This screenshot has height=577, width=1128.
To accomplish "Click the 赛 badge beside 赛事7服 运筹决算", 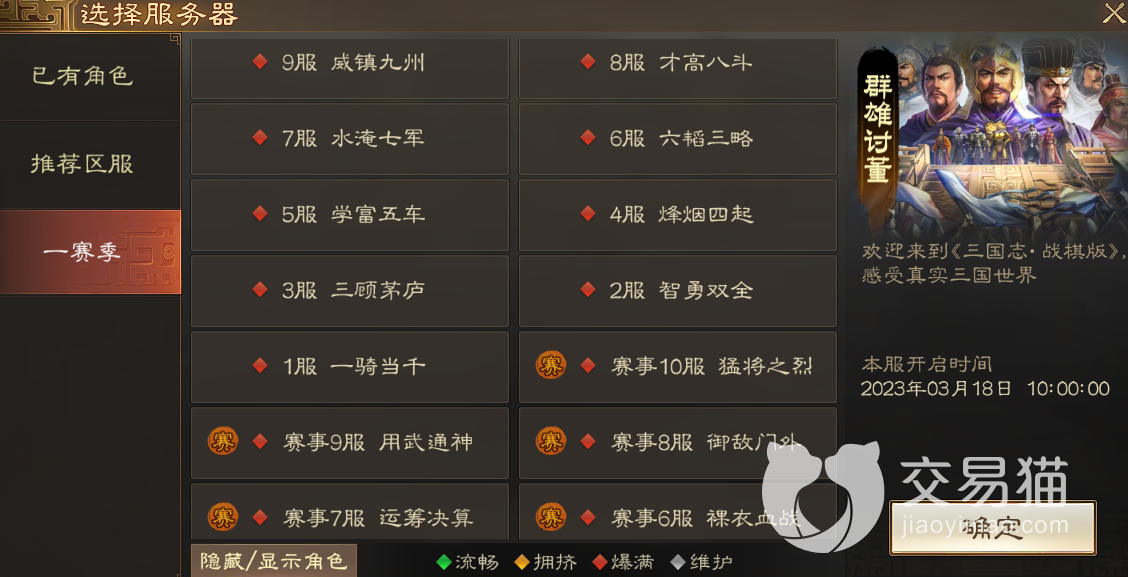I will [x=222, y=517].
